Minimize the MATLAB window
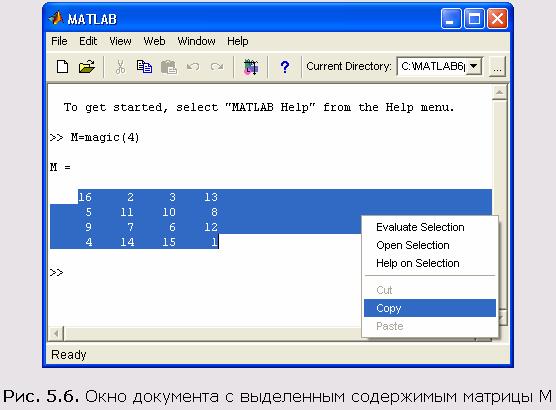This screenshot has width=556, height=410. coord(451,18)
